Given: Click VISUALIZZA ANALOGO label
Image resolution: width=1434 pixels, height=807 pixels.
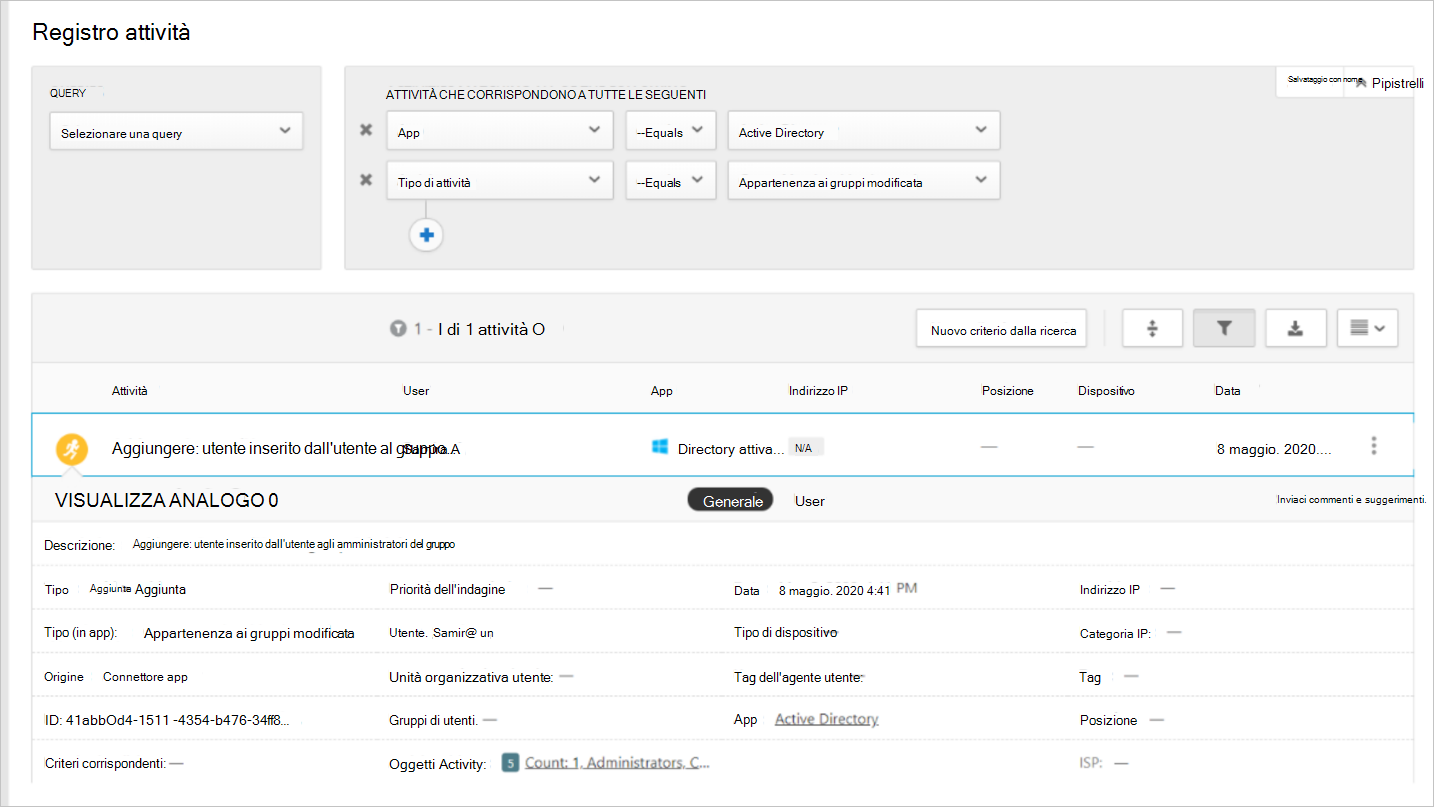Looking at the screenshot, I should [x=166, y=501].
